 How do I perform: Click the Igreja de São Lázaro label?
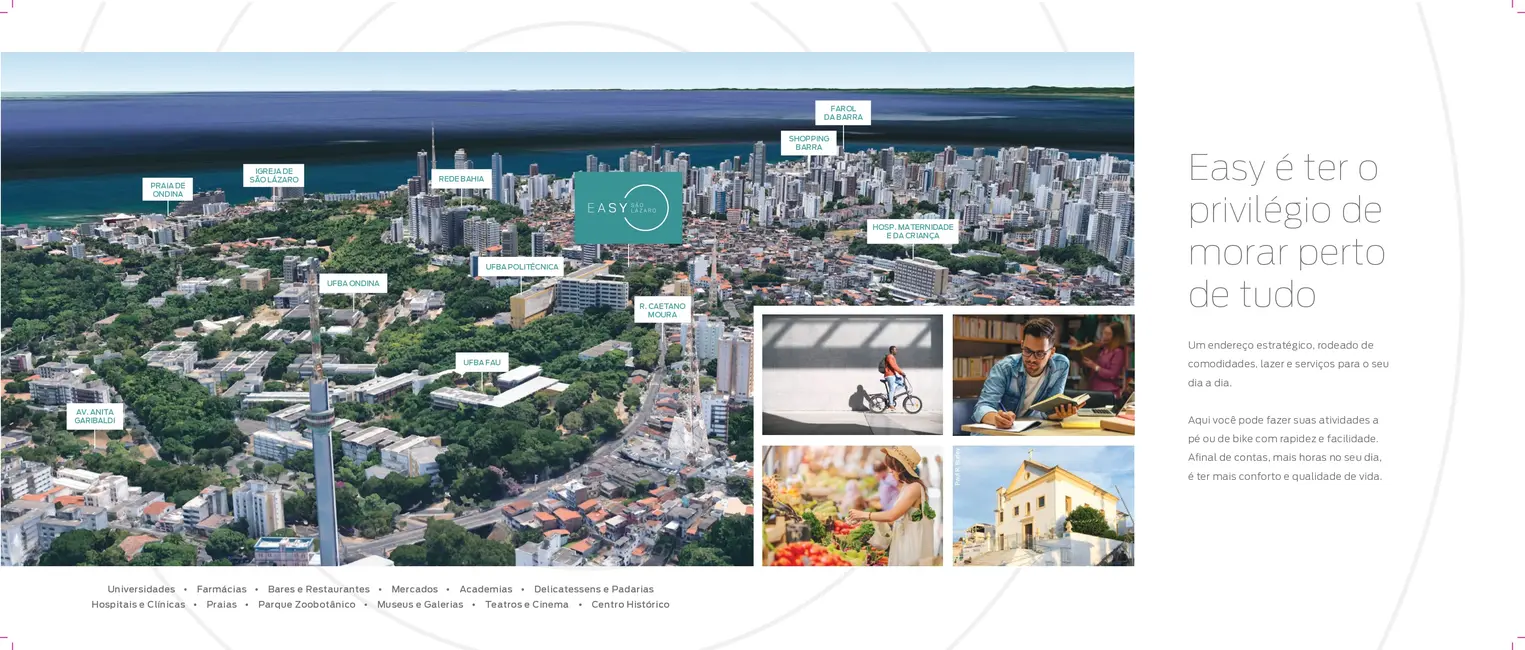point(273,175)
